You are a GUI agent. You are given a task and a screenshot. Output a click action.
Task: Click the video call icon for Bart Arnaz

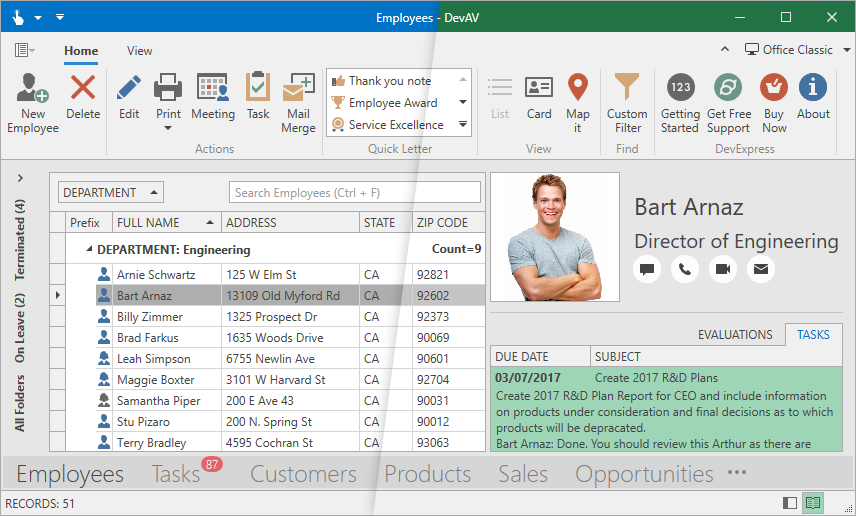723,269
